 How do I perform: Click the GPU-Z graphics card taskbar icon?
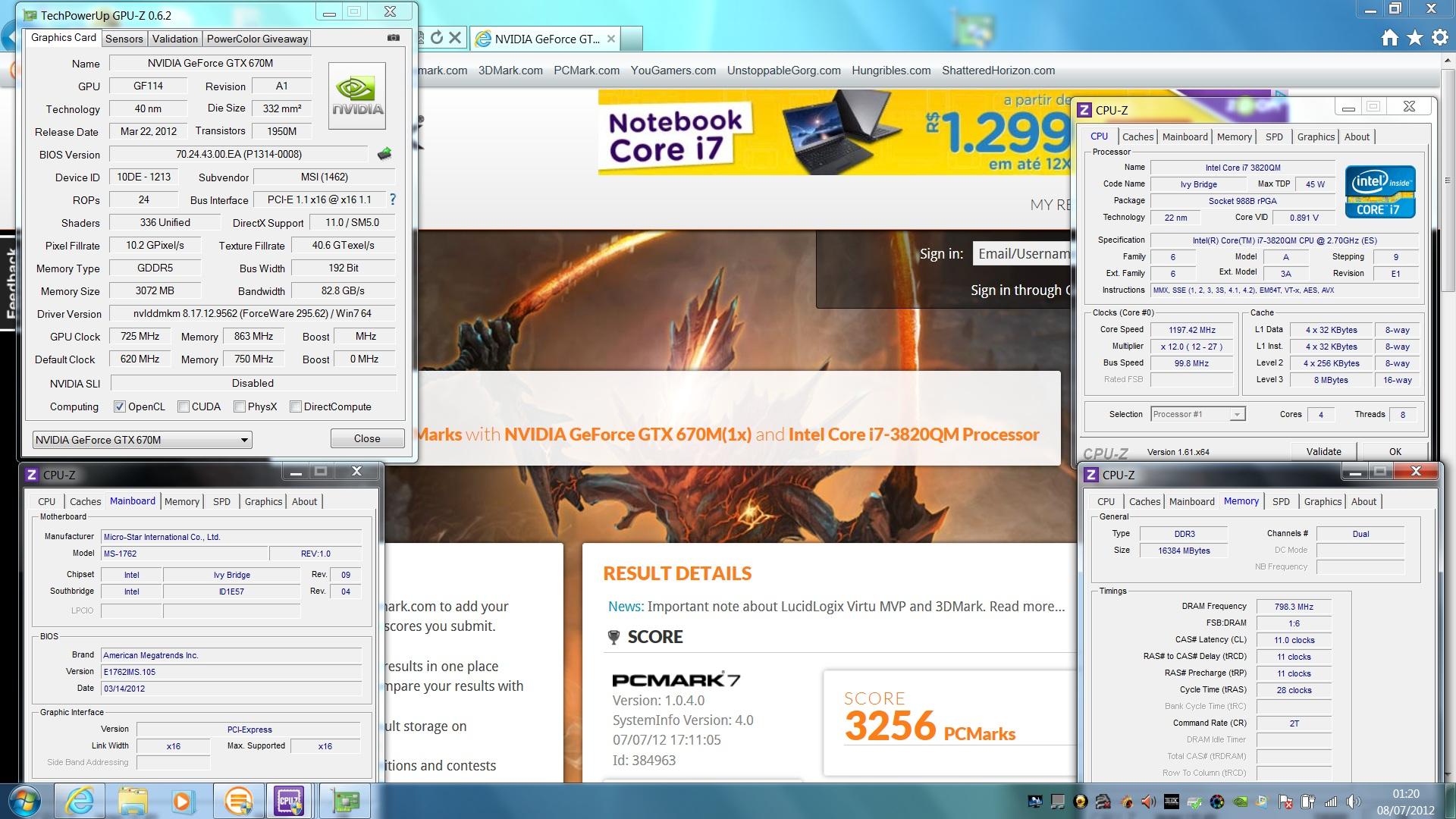(345, 801)
